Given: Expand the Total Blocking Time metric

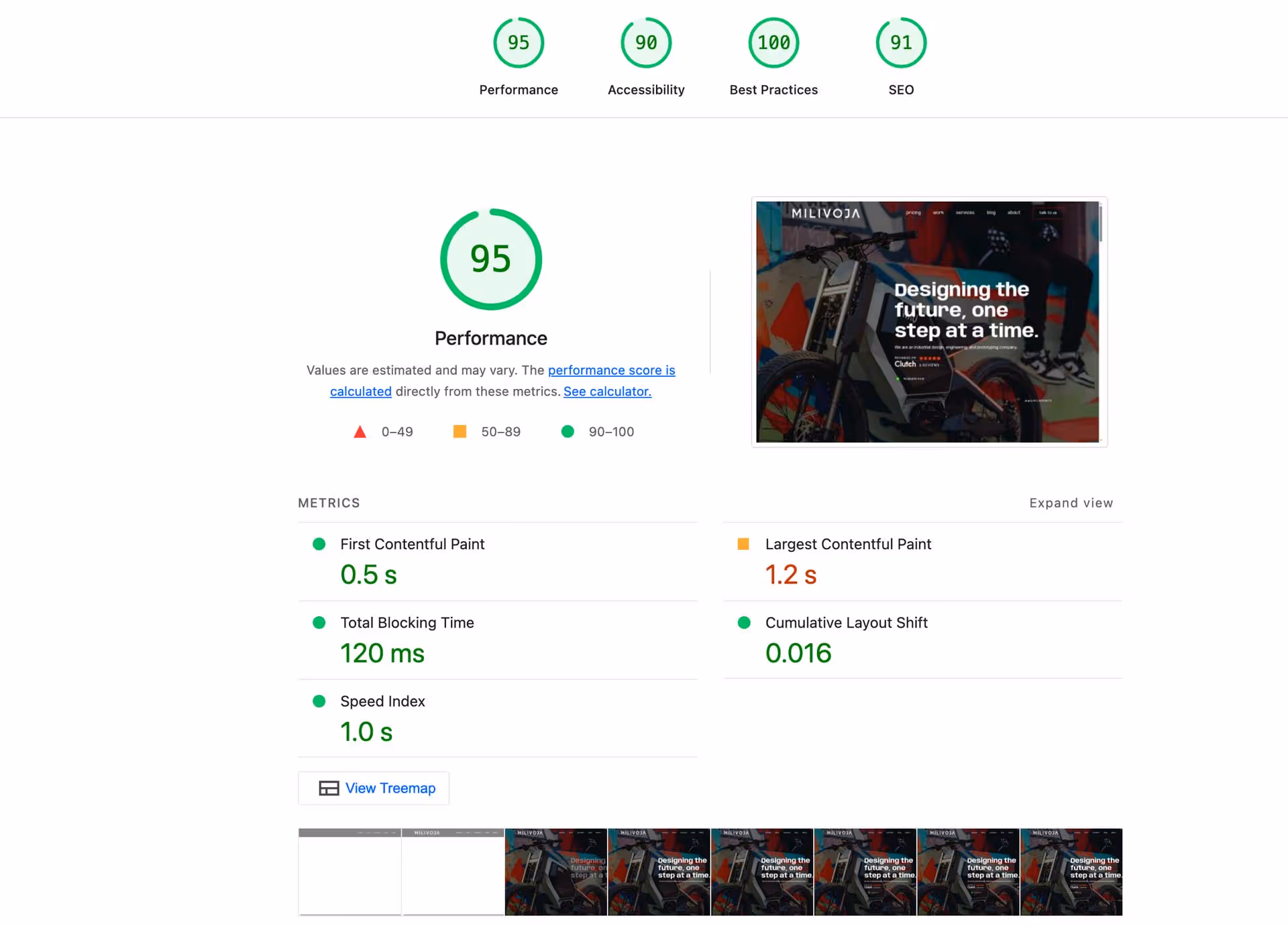Looking at the screenshot, I should tap(407, 623).
